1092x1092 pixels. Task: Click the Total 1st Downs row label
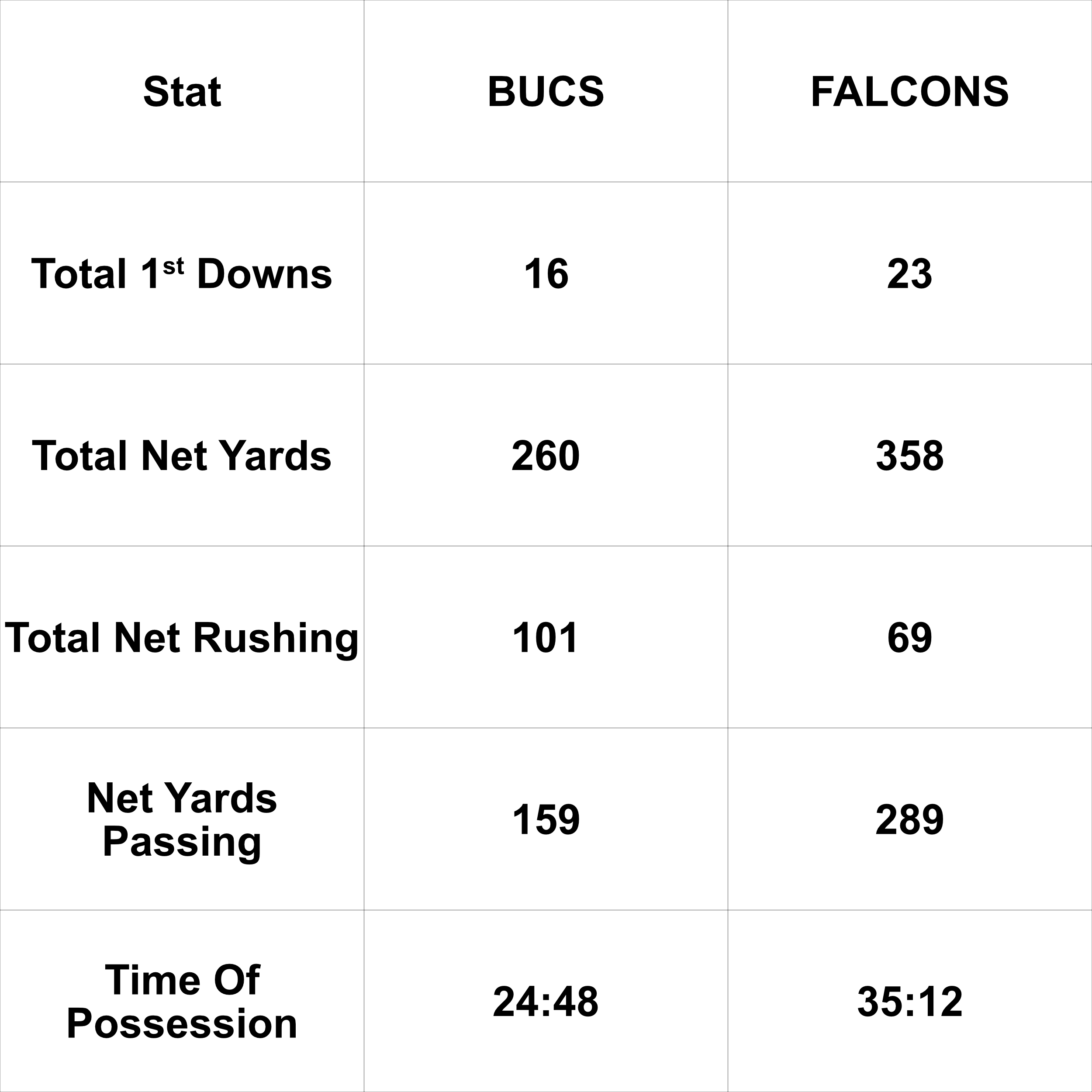[x=182, y=273]
